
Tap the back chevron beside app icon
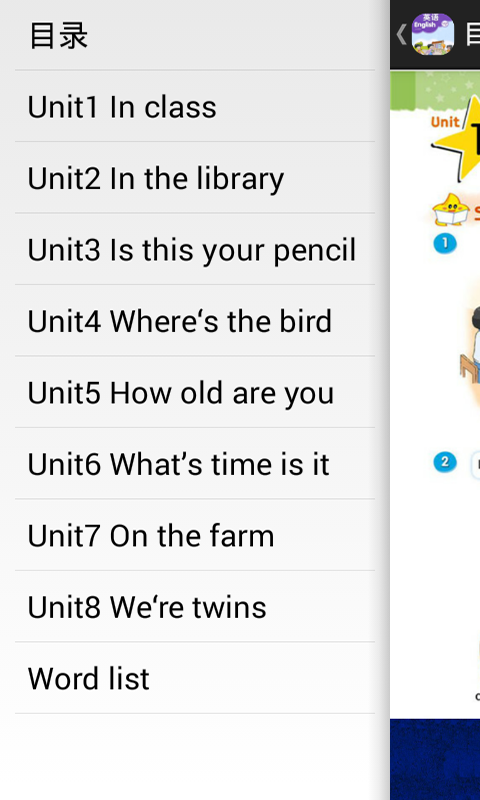401,34
